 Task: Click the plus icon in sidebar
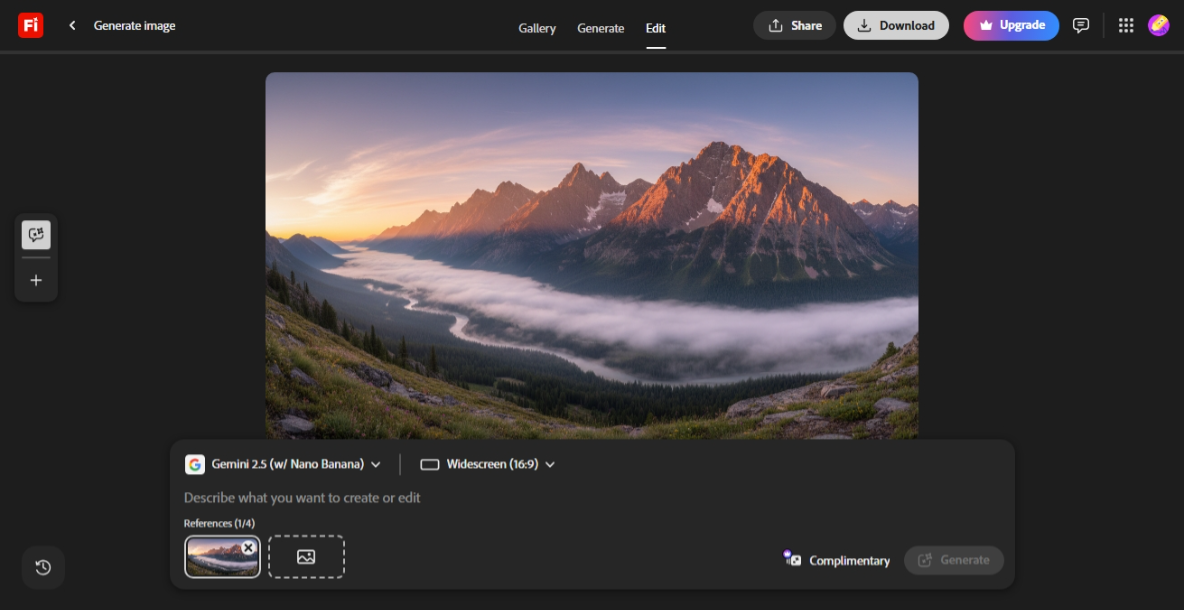click(36, 281)
